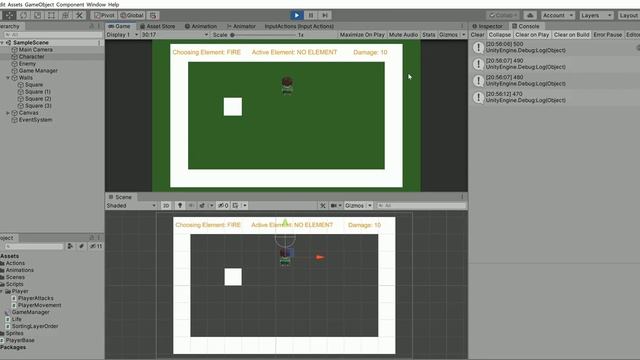Select the Move tool in toolbar

click(x=9, y=16)
